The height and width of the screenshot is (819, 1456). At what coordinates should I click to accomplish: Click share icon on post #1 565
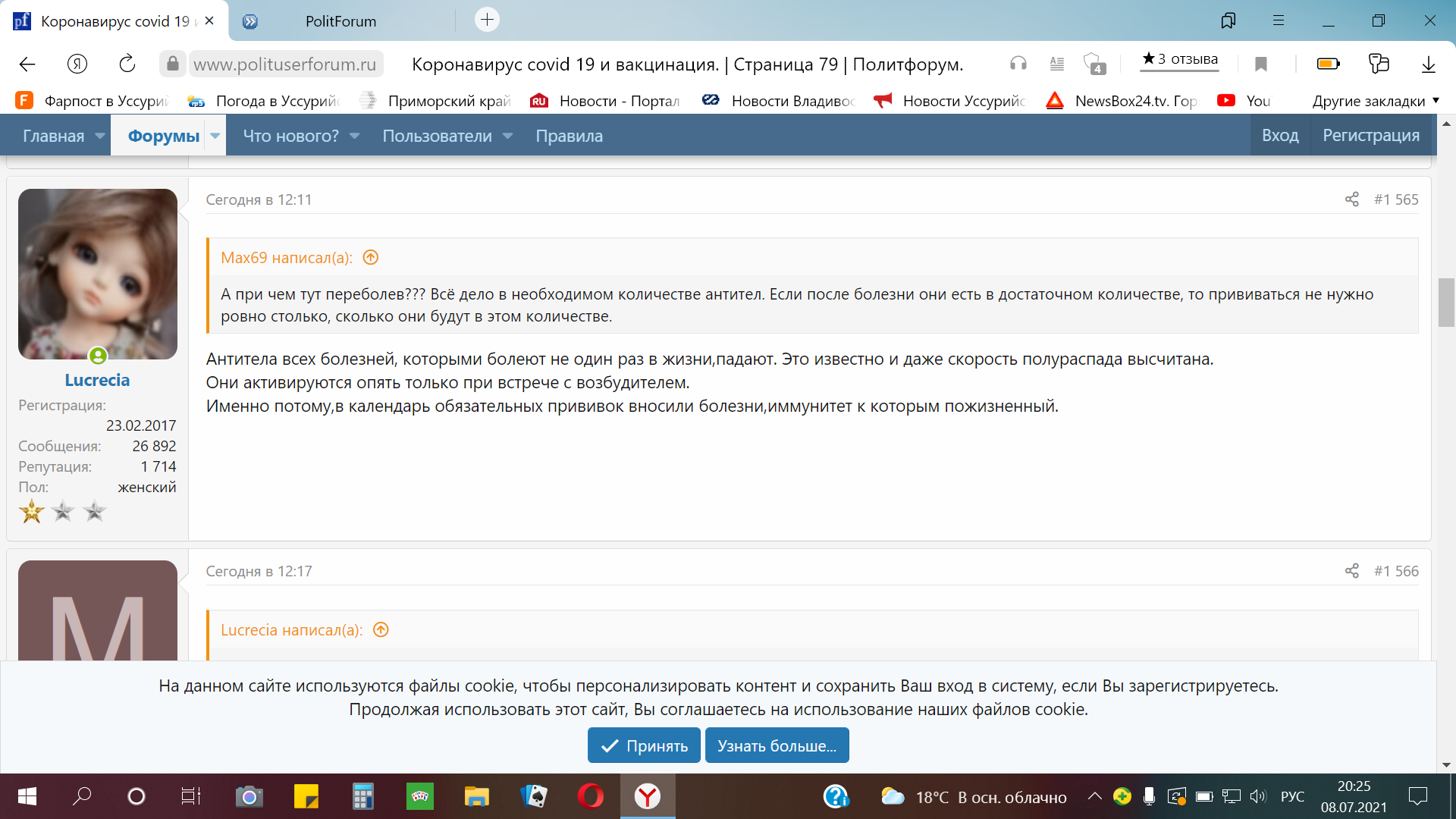(1351, 199)
